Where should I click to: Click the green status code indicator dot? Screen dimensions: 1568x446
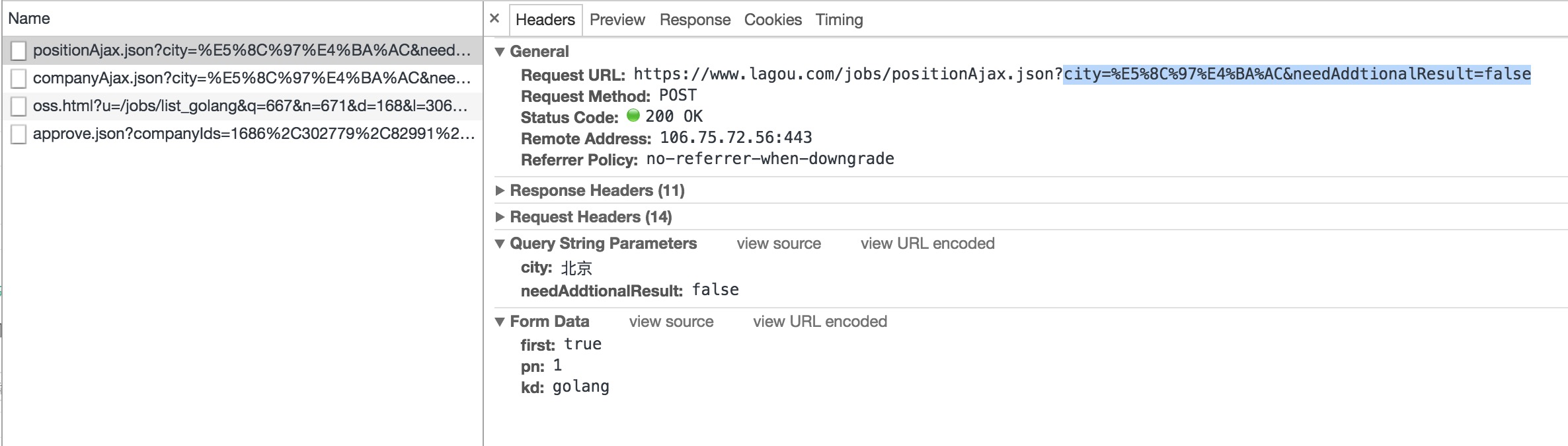click(x=633, y=116)
